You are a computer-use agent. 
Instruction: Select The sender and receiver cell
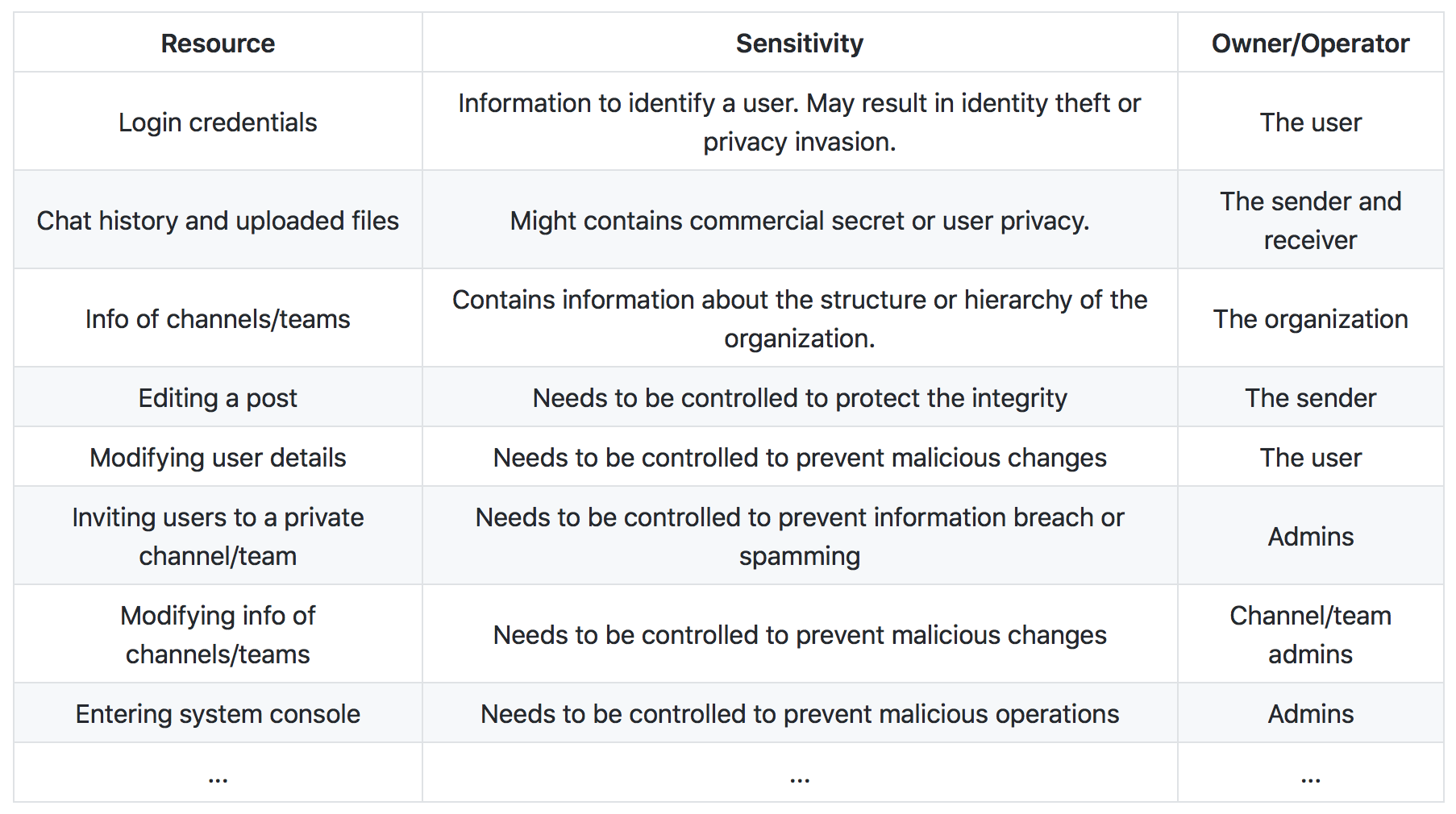pos(1310,221)
